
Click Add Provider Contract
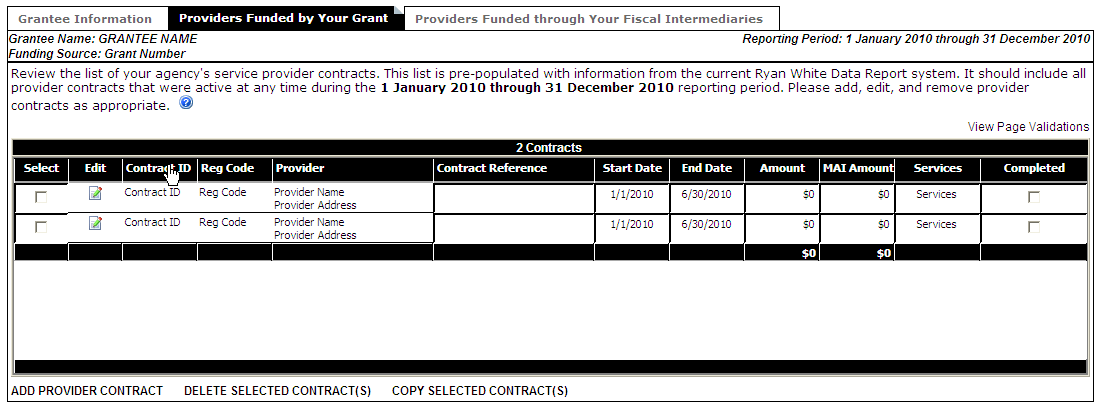(x=86, y=391)
